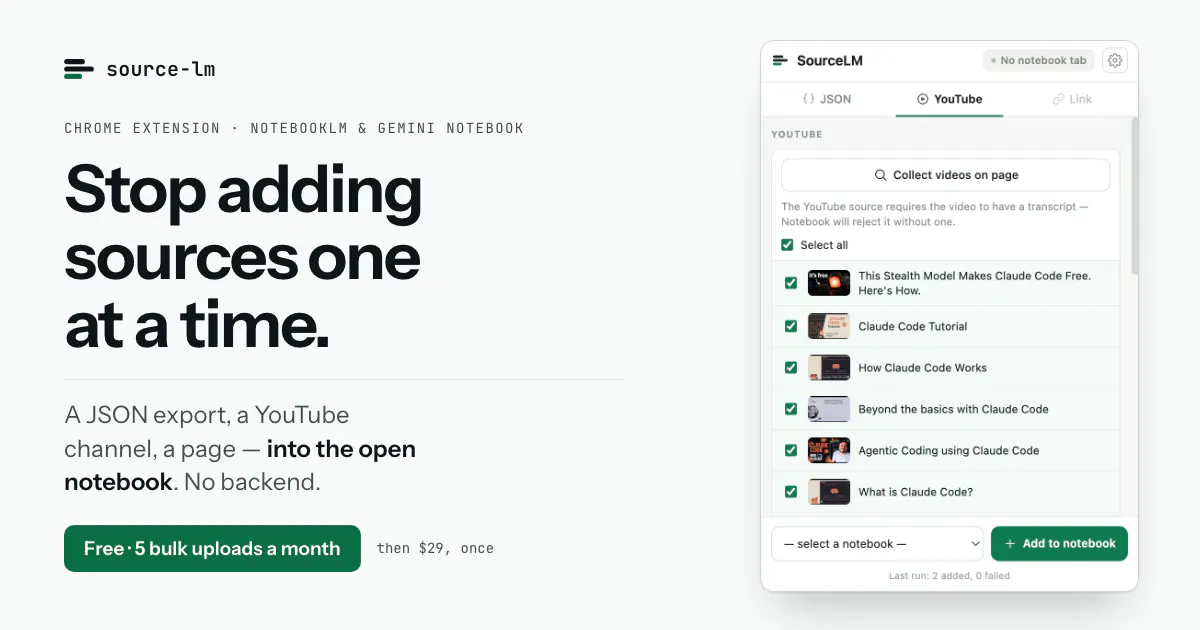This screenshot has width=1200, height=630.
Task: Click the 'then $29, once' text
Action: pos(435,548)
